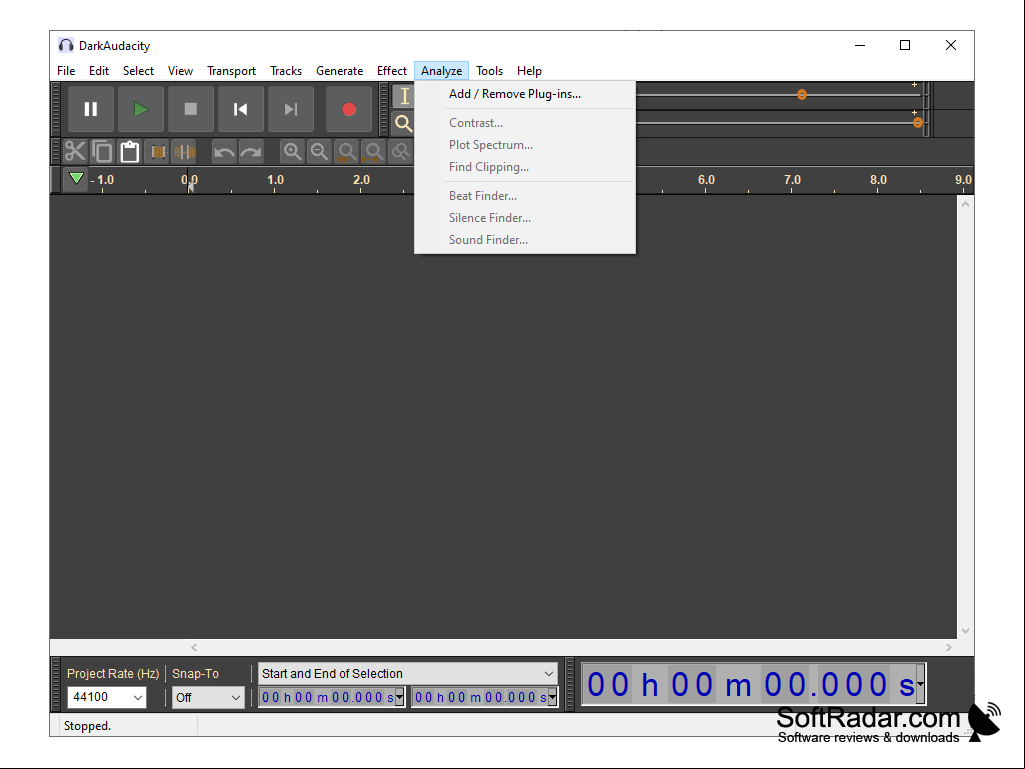Choose Plot Spectrum from the Analyze menu
Viewport: 1025px width, 769px height.
tap(525, 145)
